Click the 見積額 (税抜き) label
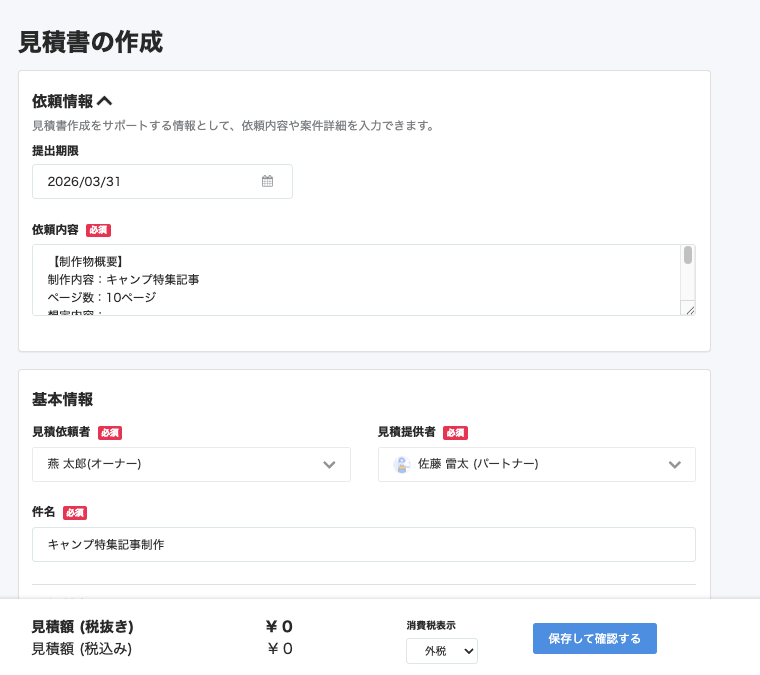Image resolution: width=760 pixels, height=675 pixels. tap(82, 627)
